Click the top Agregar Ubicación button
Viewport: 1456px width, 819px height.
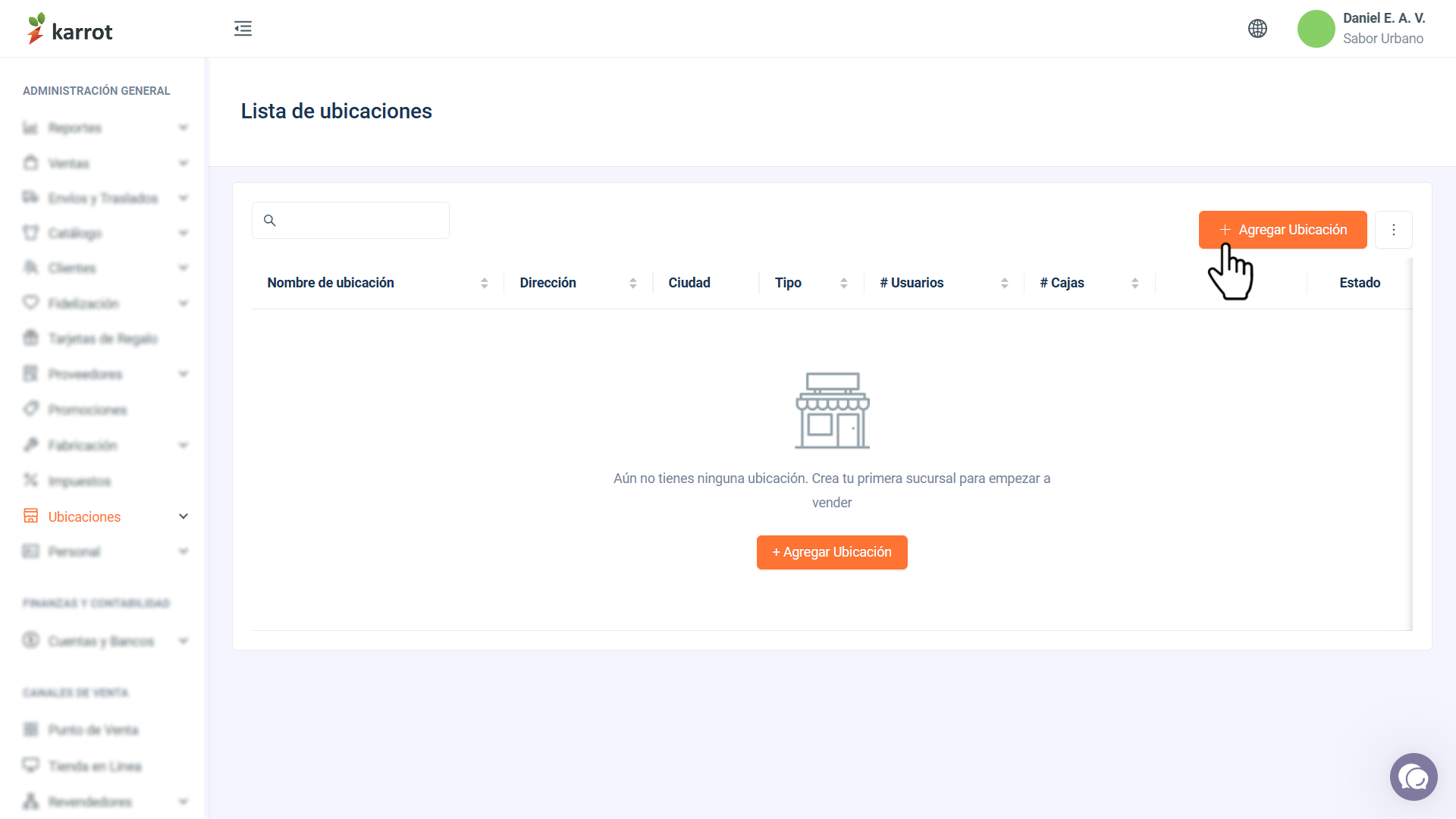click(x=1282, y=230)
